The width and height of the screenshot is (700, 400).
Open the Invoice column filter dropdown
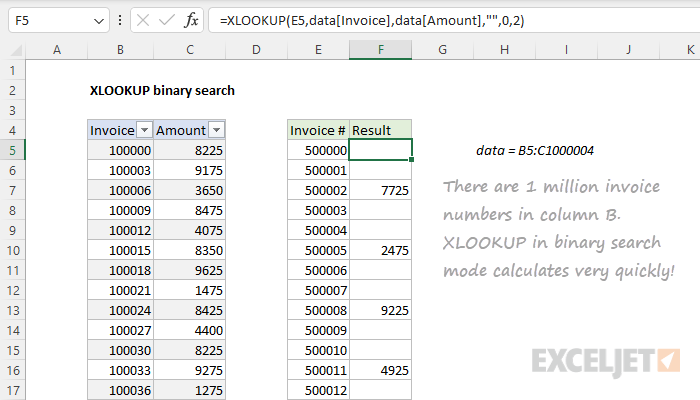pyautogui.click(x=144, y=130)
